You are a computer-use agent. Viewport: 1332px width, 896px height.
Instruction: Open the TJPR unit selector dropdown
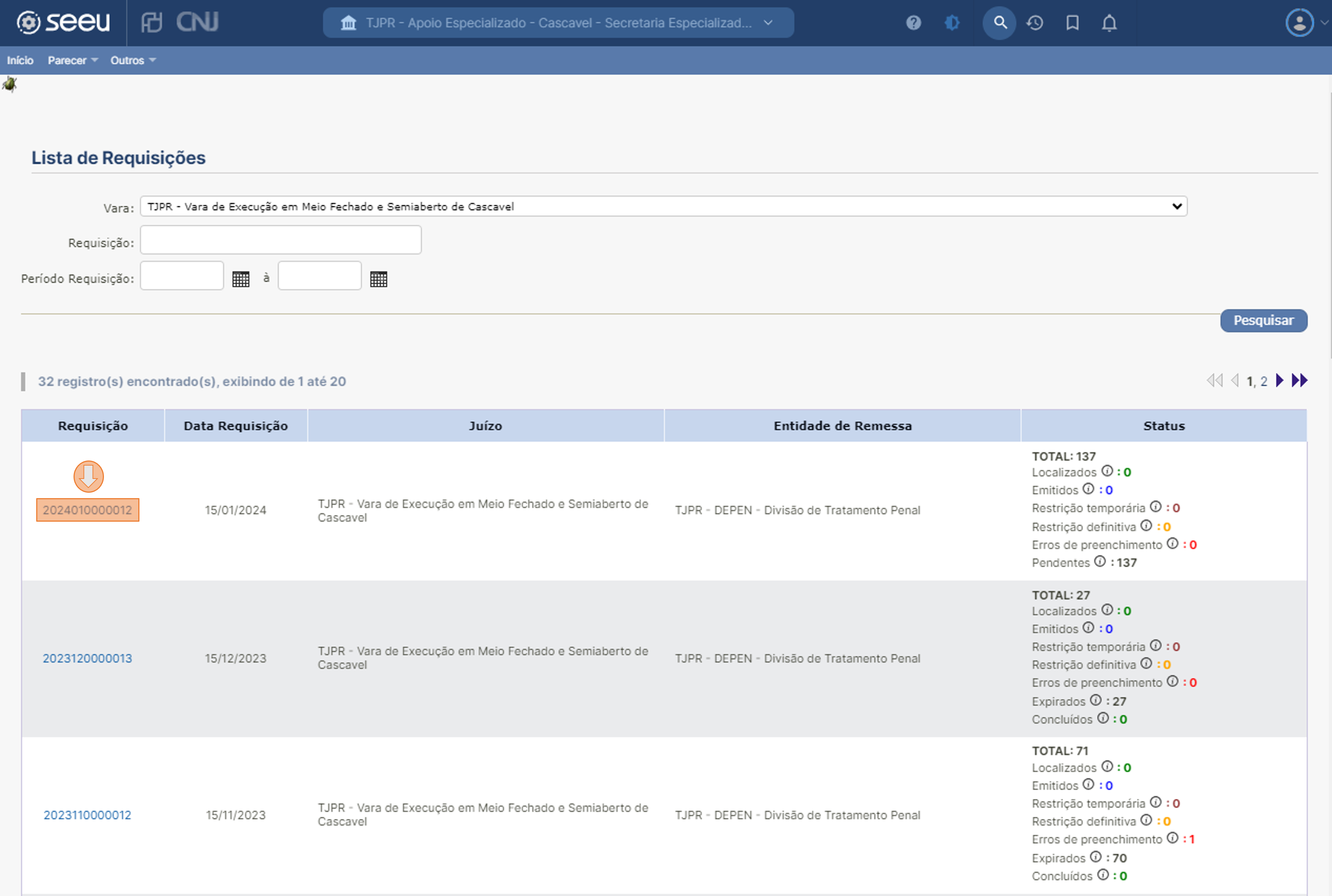click(x=558, y=23)
